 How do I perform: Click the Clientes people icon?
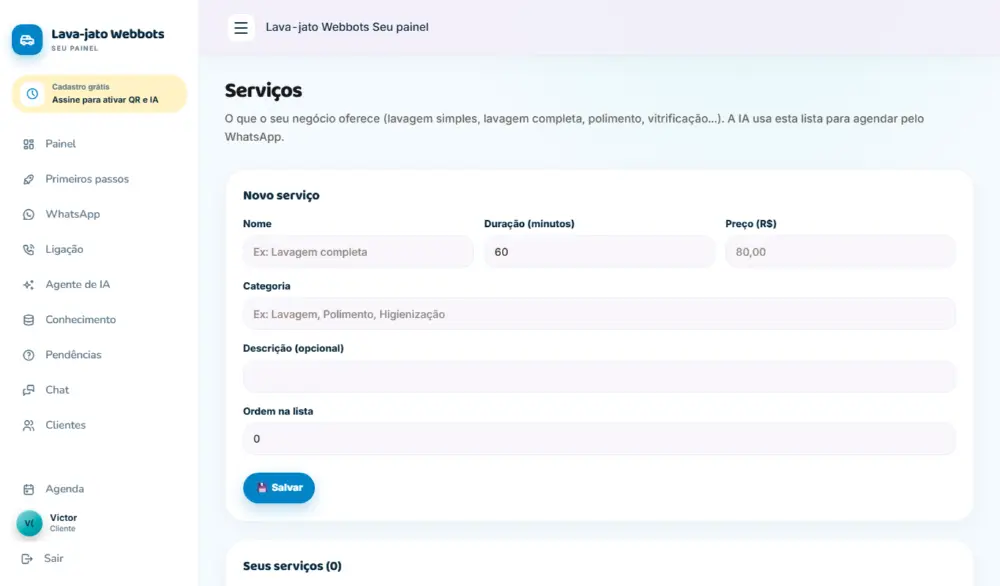pos(29,425)
